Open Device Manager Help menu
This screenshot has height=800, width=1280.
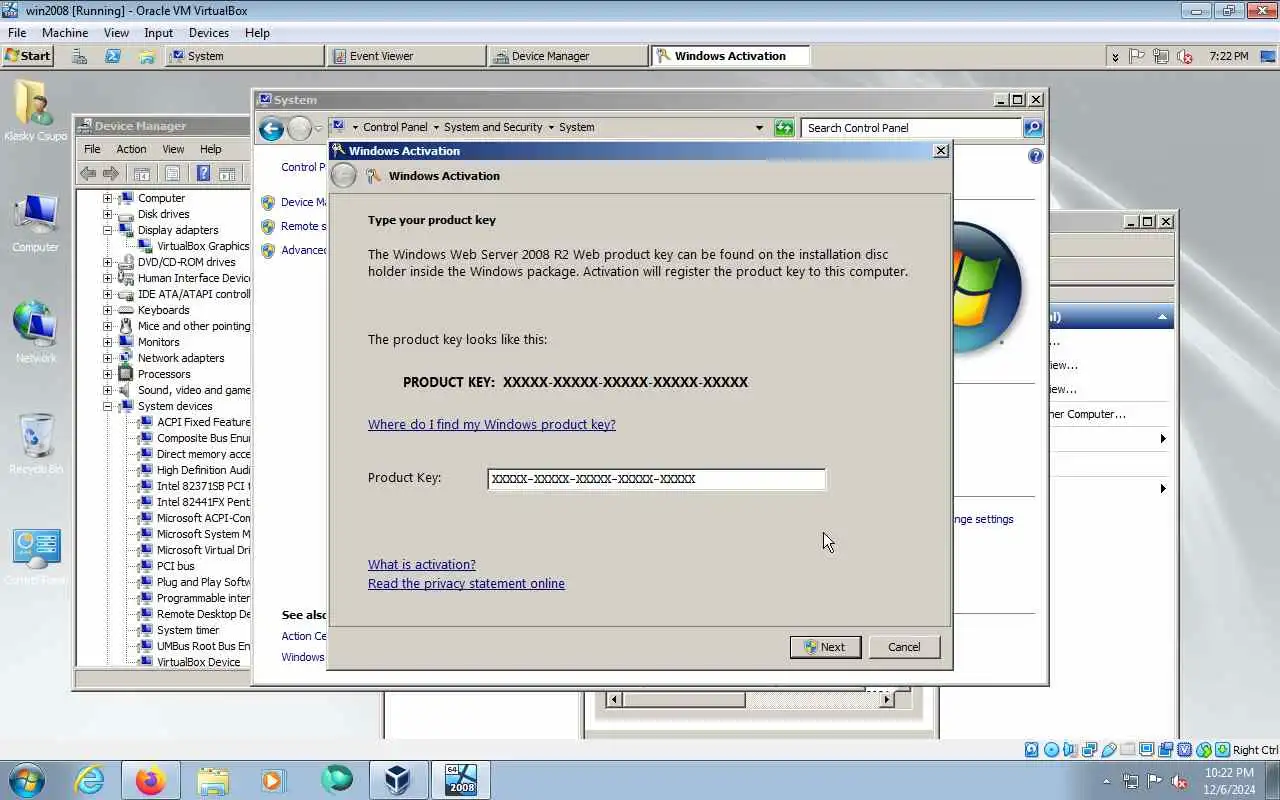pyautogui.click(x=210, y=149)
